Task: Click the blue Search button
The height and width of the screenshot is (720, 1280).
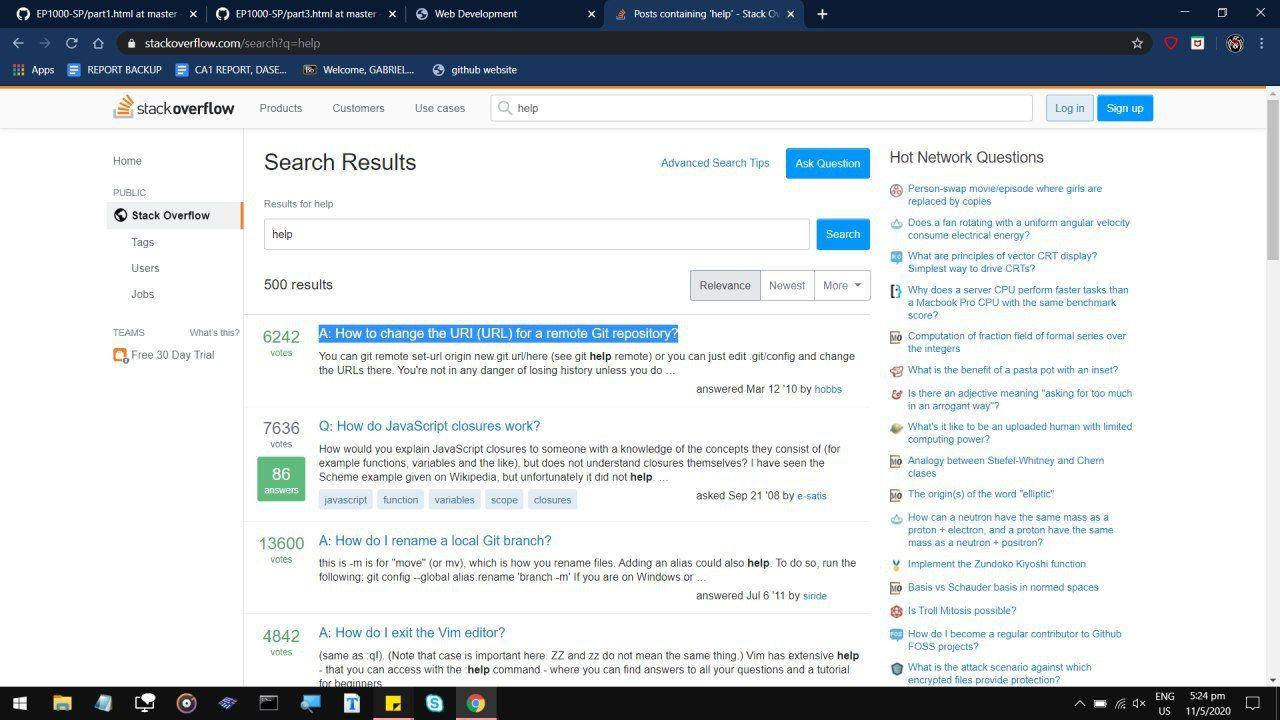Action: (843, 234)
